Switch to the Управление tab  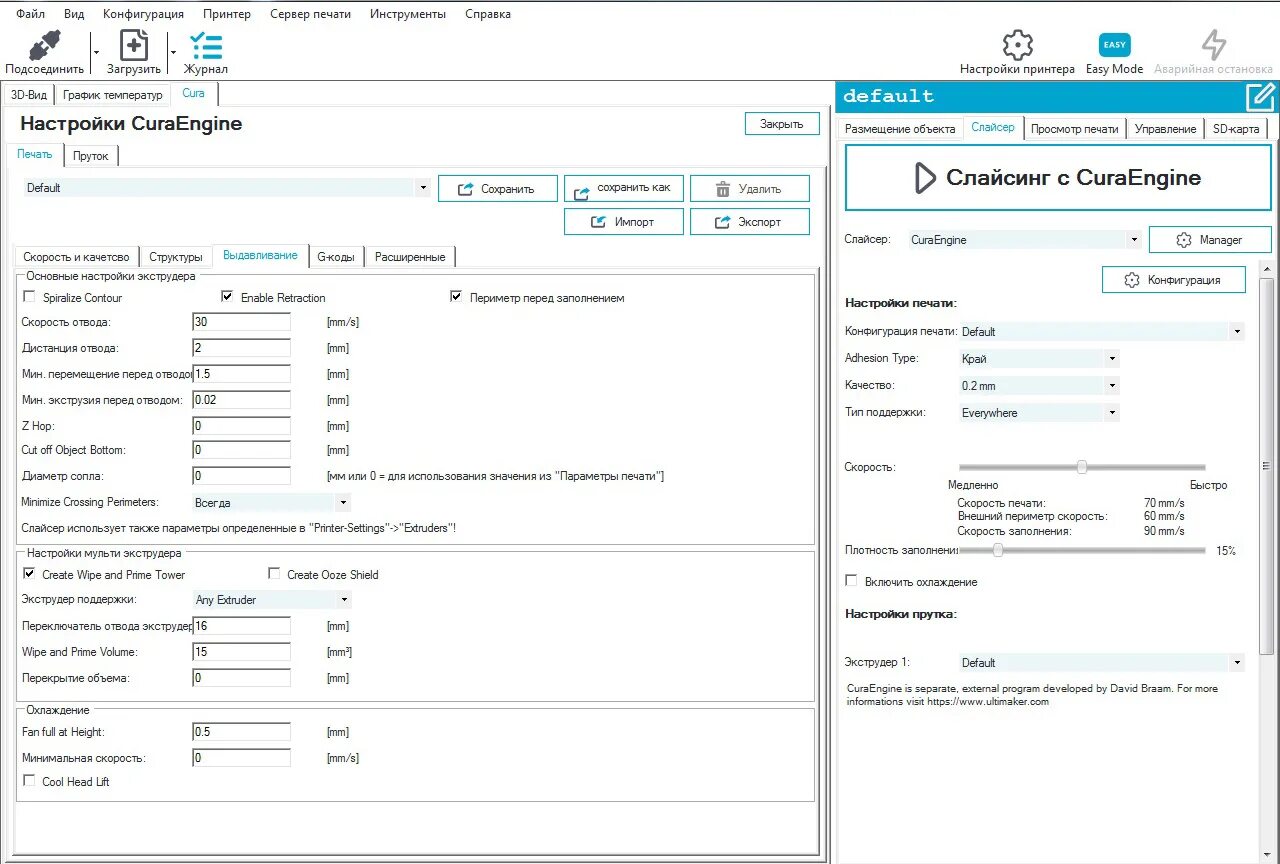click(1165, 129)
